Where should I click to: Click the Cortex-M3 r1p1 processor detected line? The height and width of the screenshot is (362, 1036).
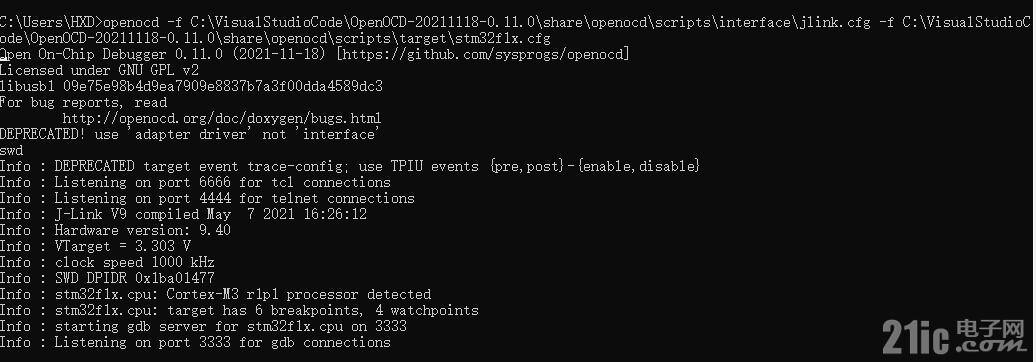[x=215, y=295]
